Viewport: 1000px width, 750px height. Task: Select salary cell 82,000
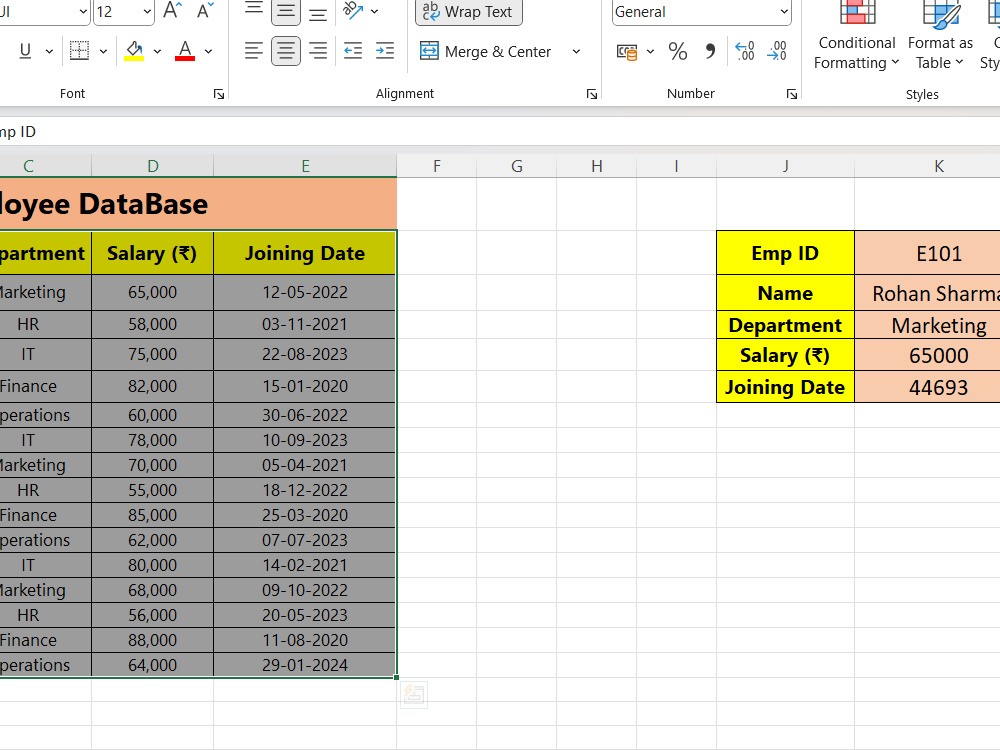[152, 386]
